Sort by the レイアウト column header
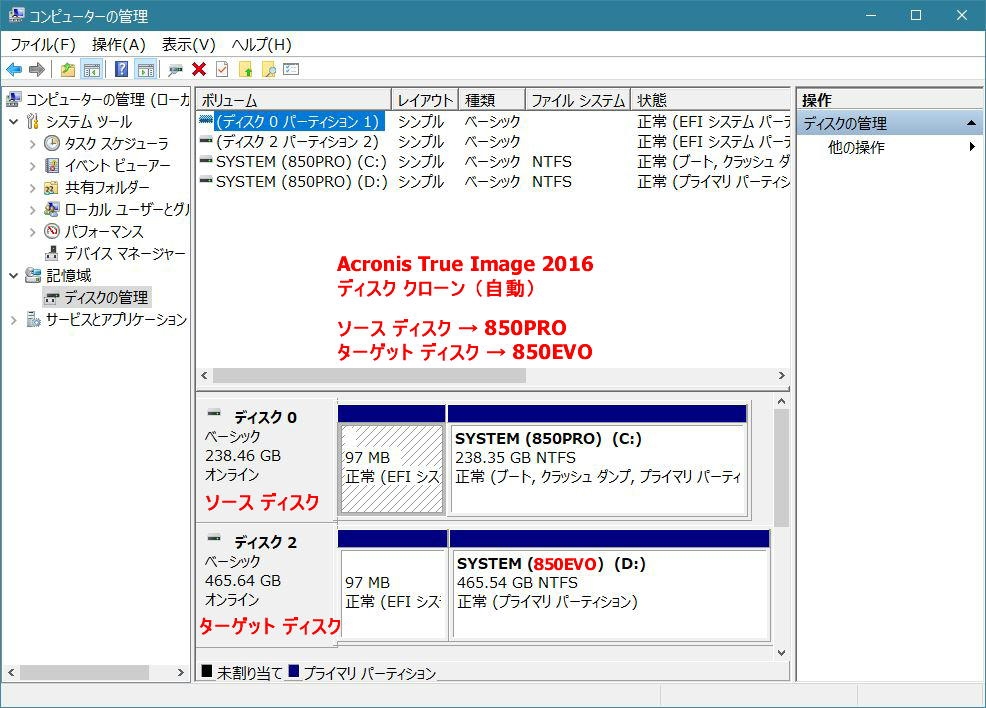Image resolution: width=986 pixels, height=708 pixels. [x=425, y=100]
